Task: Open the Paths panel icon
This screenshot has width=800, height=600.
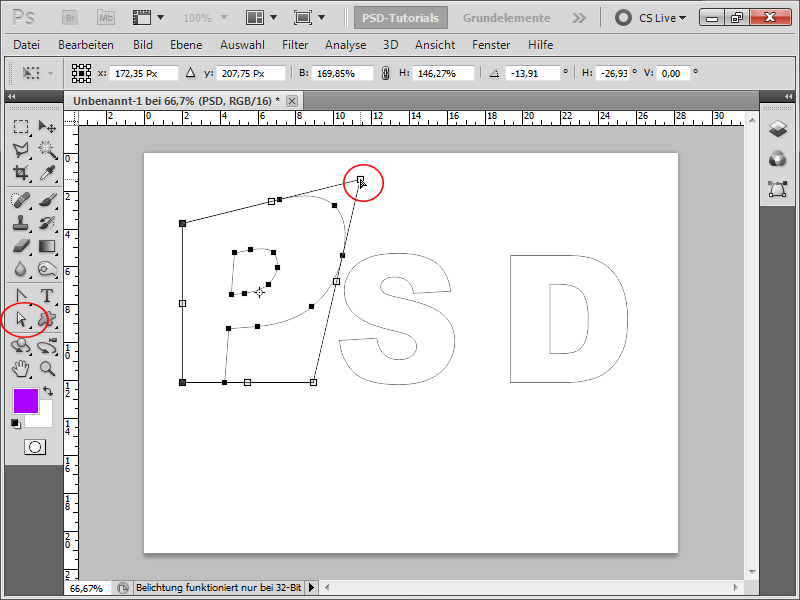Action: 778,189
